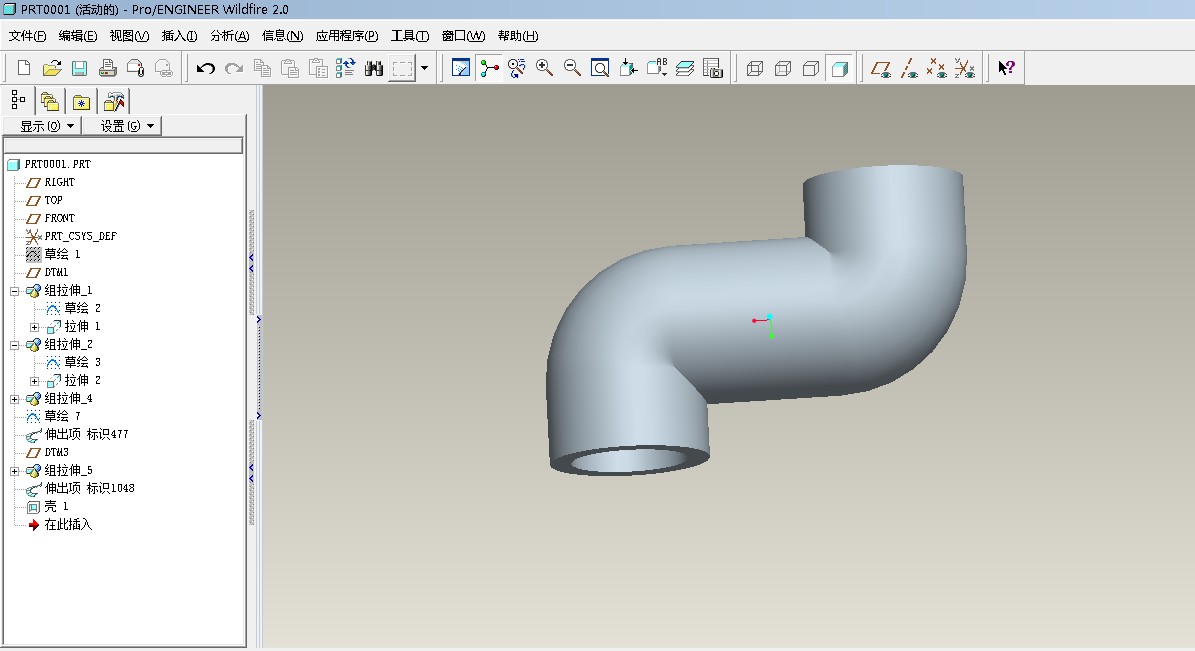Open the 工具(T) menu
Viewport: 1195px width, 651px height.
click(410, 36)
